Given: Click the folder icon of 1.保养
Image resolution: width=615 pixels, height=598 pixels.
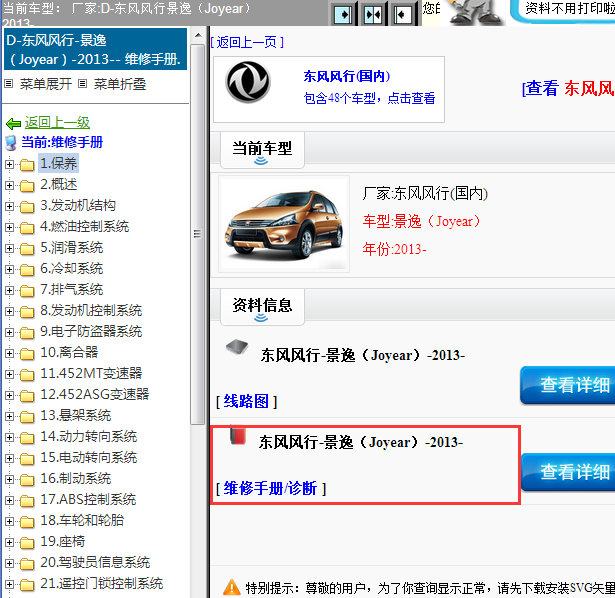Looking at the screenshot, I should click(27, 165).
